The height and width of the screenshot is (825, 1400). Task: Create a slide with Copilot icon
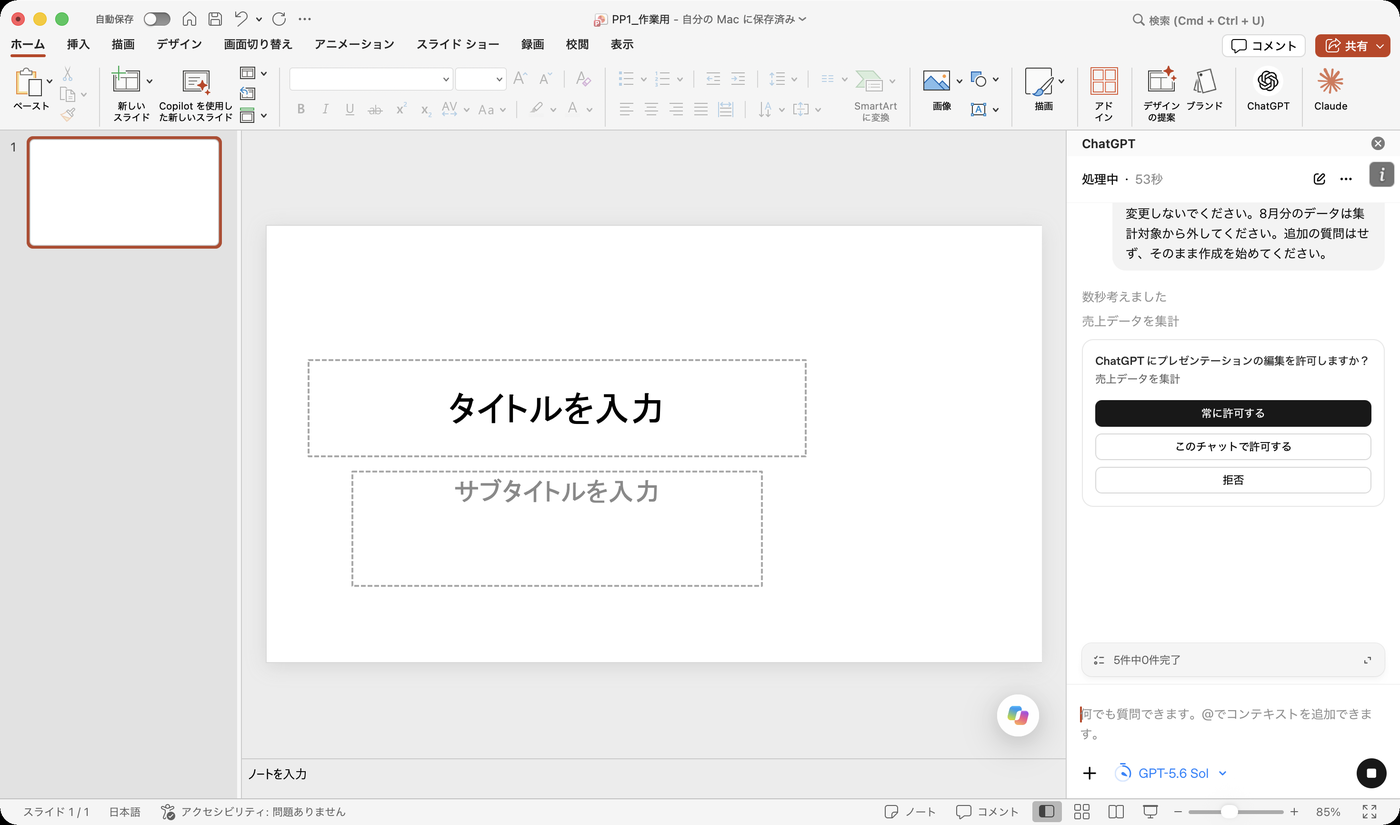196,83
